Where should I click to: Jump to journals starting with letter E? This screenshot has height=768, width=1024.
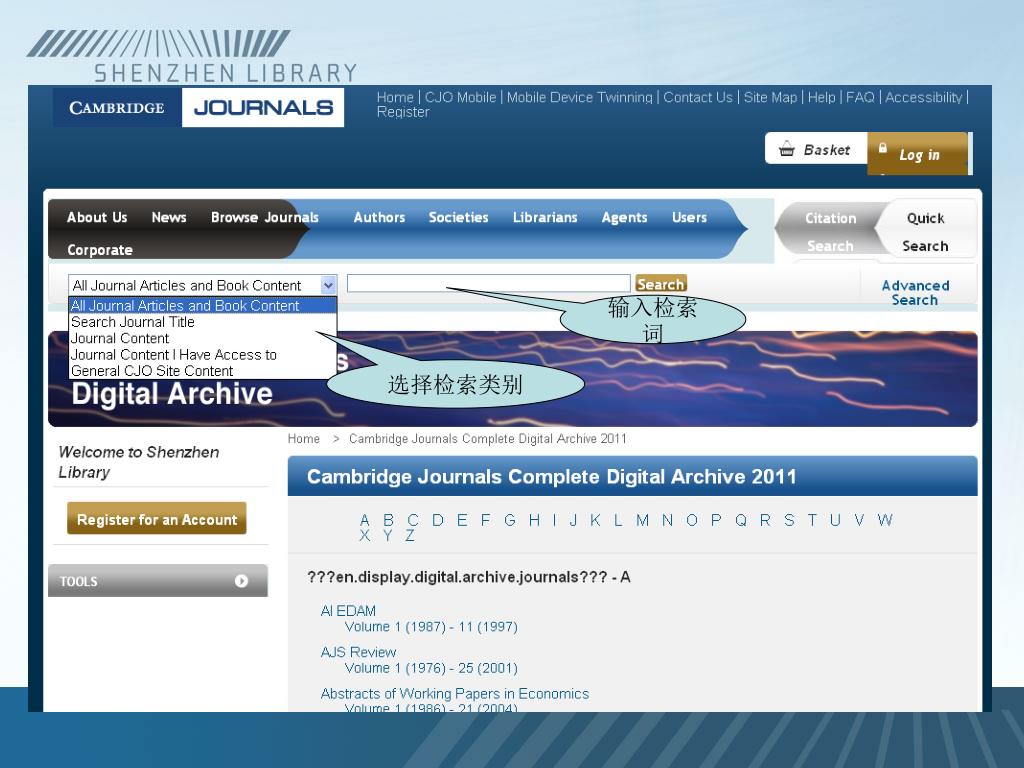coord(462,520)
